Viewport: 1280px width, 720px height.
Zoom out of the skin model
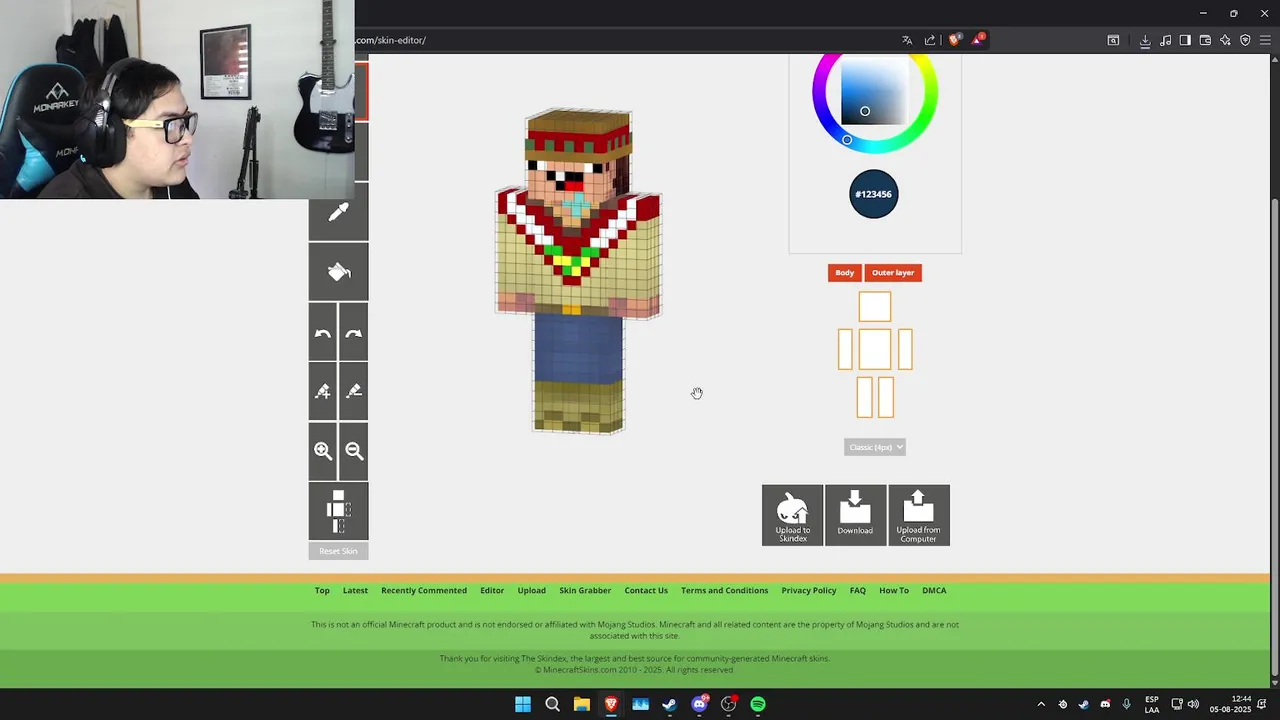coord(354,451)
